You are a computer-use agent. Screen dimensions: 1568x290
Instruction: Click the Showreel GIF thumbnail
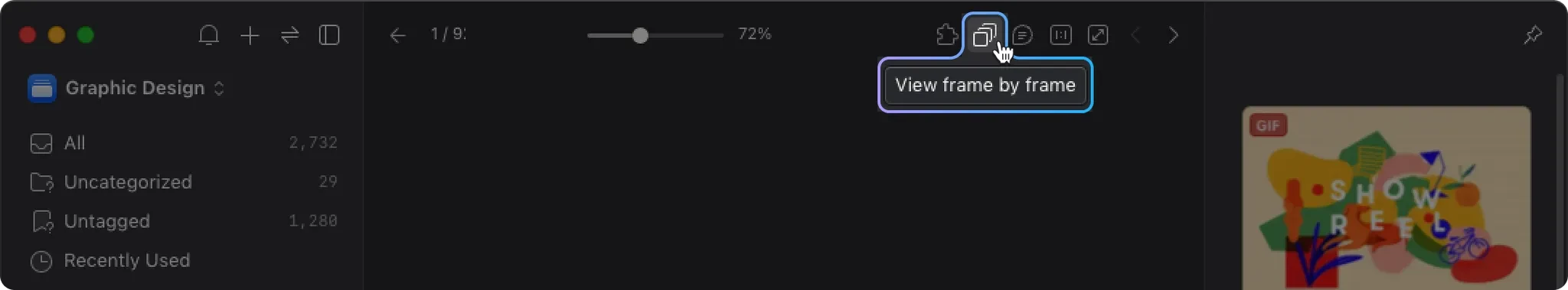click(1386, 197)
